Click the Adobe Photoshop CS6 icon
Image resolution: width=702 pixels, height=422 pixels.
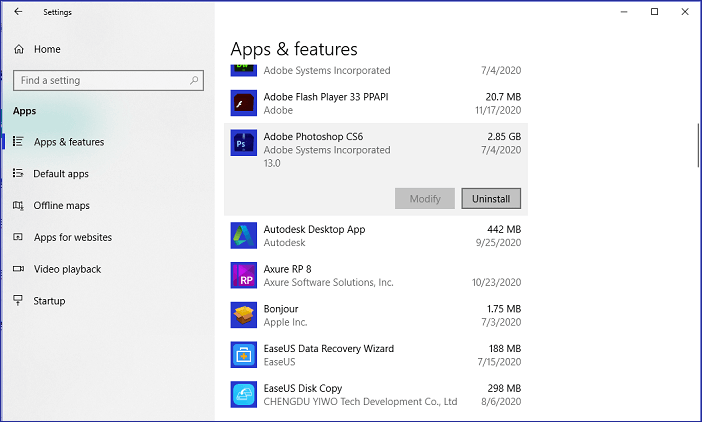(244, 143)
